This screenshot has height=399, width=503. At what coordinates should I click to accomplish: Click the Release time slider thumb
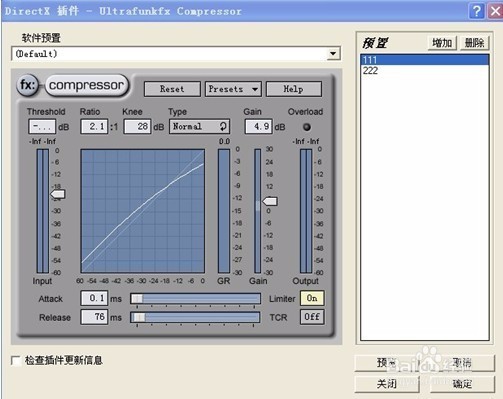(x=139, y=317)
